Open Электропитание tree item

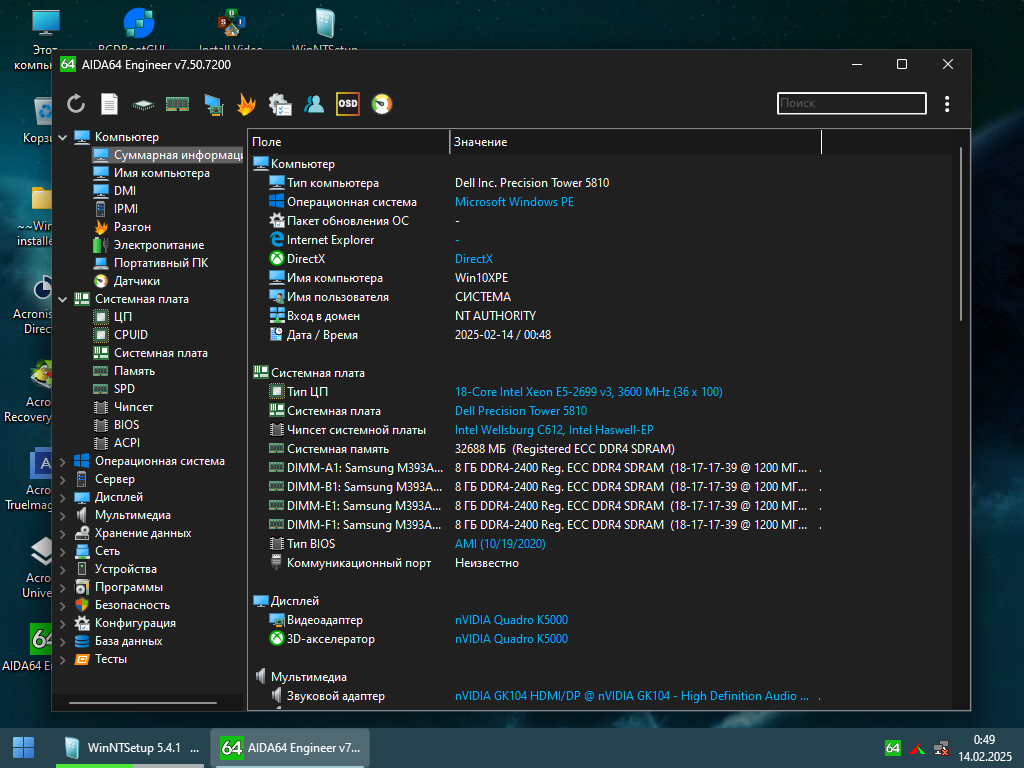click(159, 245)
